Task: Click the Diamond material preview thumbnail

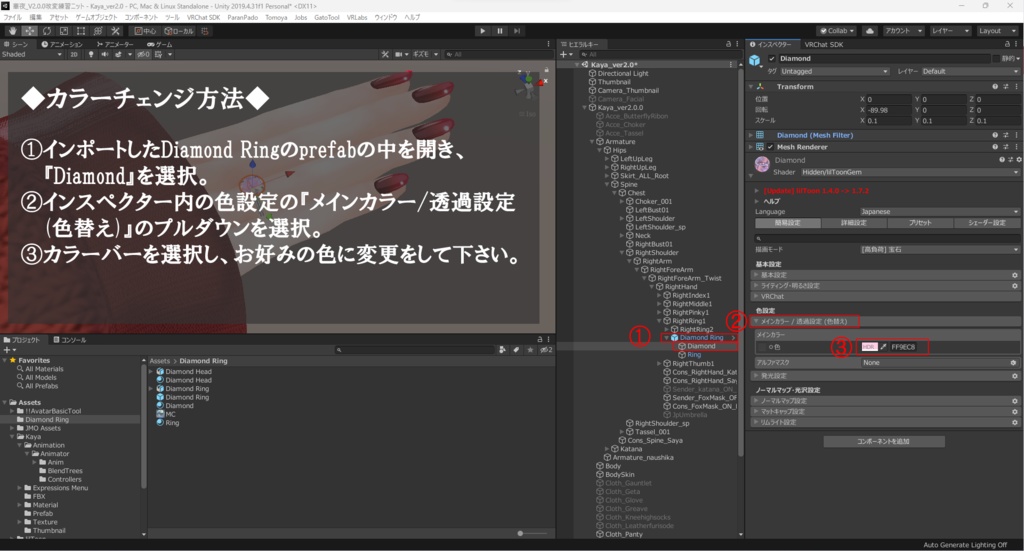Action: tap(761, 164)
